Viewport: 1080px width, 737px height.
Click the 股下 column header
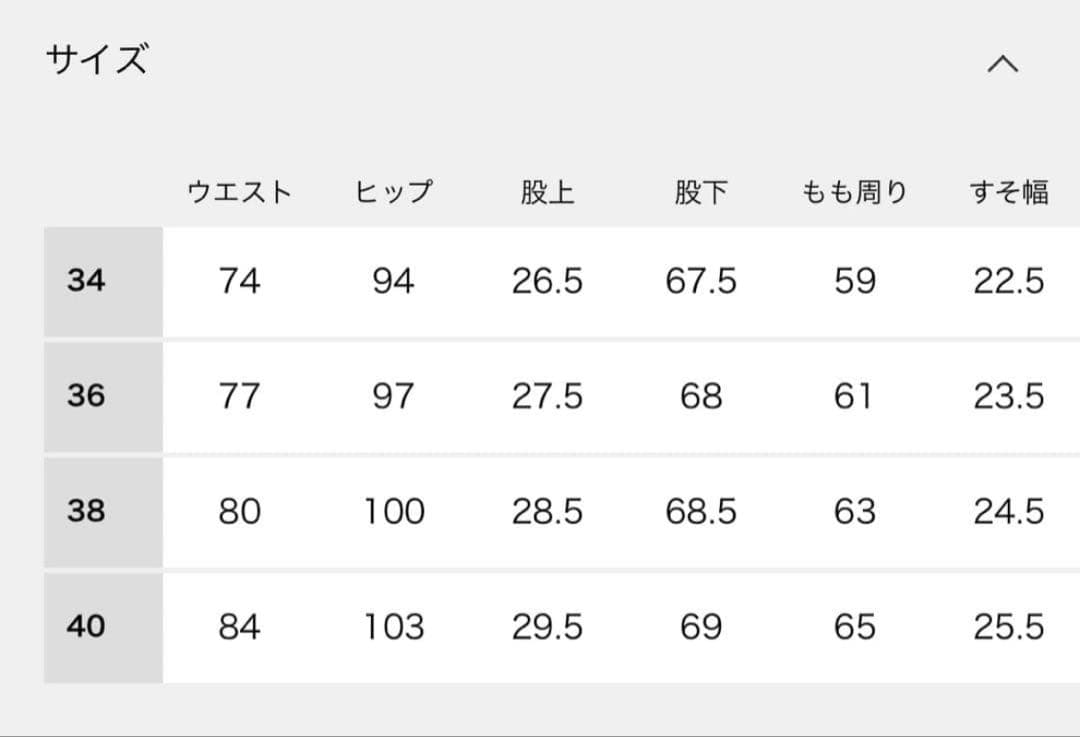click(x=701, y=191)
